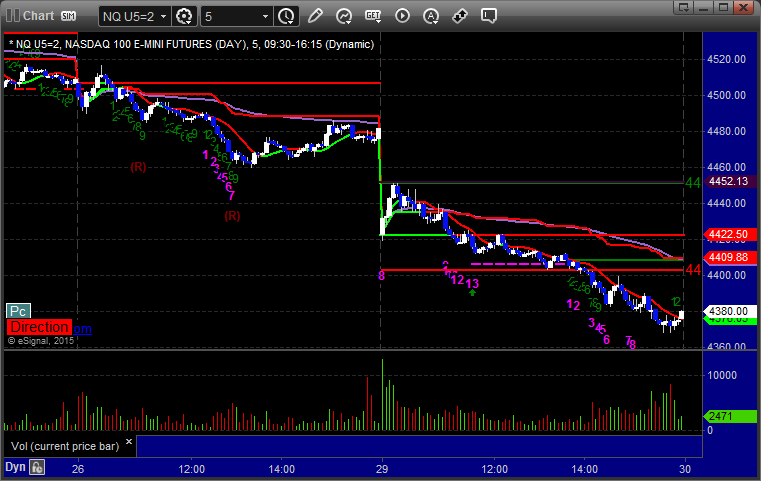Click the 10000 volume axis label
This screenshot has width=761, height=481.
point(722,375)
